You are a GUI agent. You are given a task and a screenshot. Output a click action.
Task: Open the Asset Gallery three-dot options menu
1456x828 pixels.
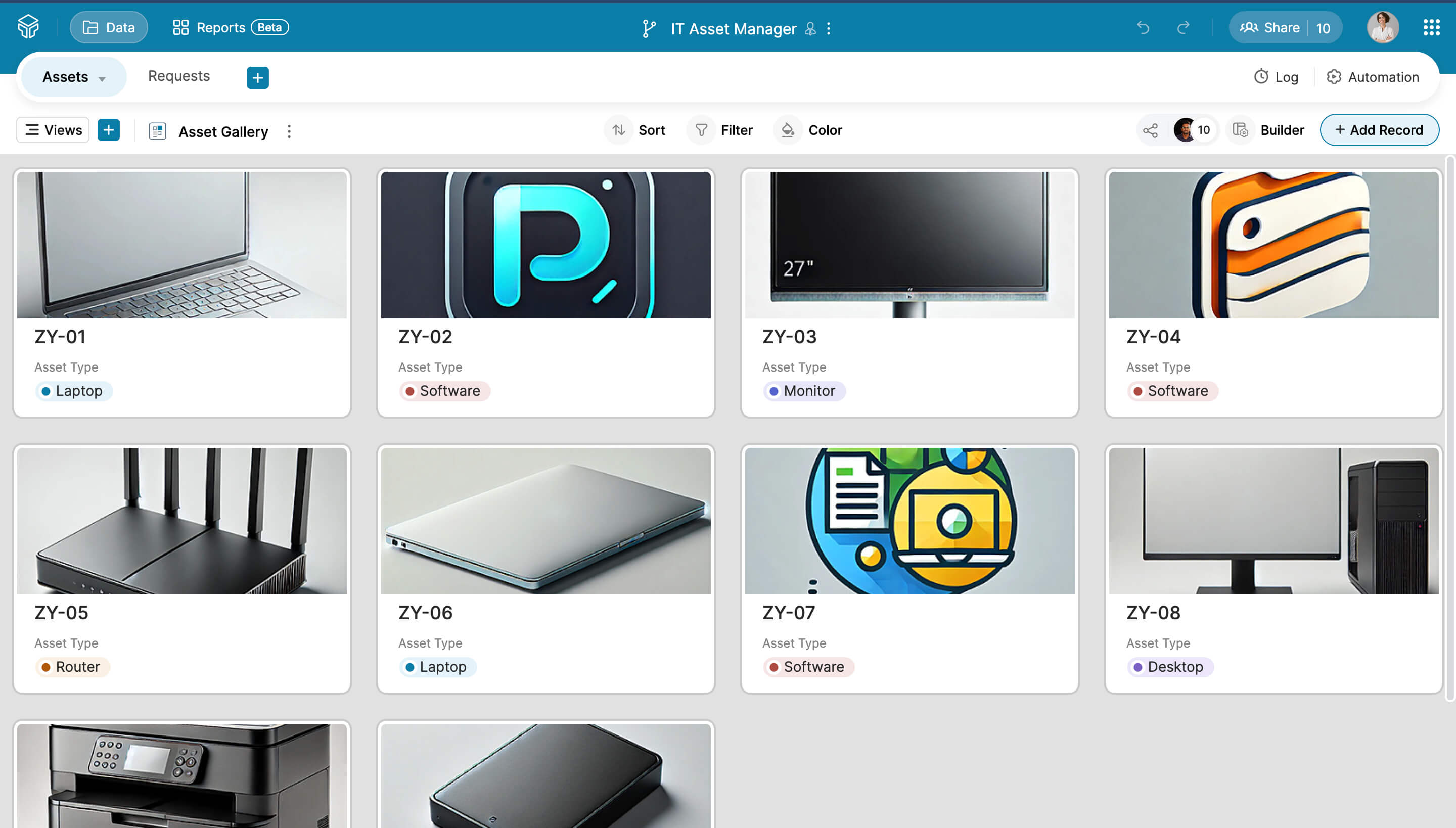point(289,131)
